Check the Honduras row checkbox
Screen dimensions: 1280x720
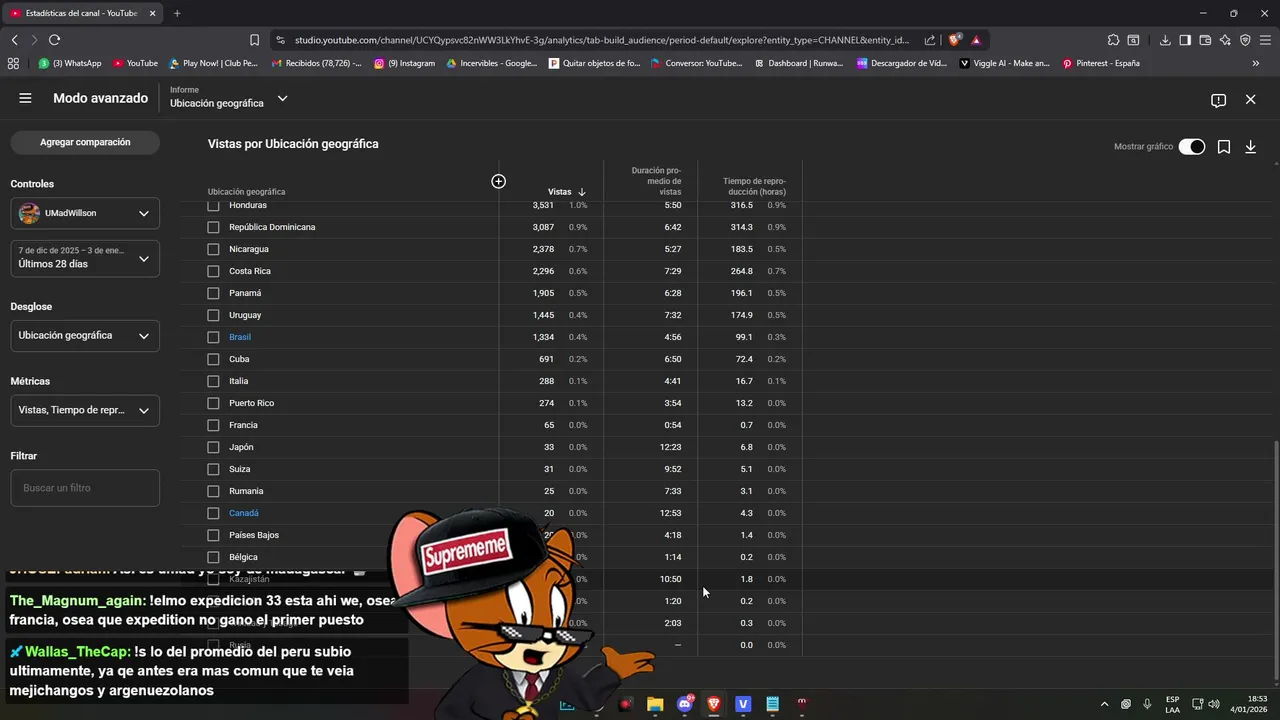pos(213,205)
